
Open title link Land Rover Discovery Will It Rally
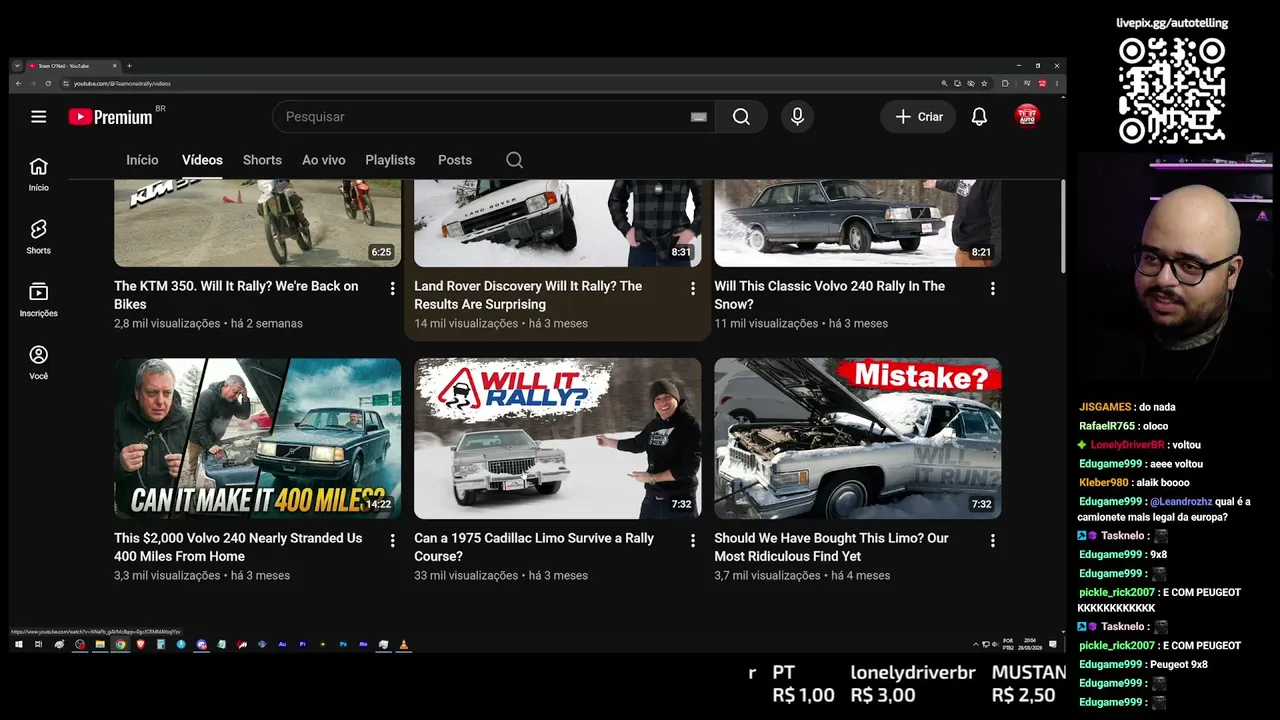point(528,295)
